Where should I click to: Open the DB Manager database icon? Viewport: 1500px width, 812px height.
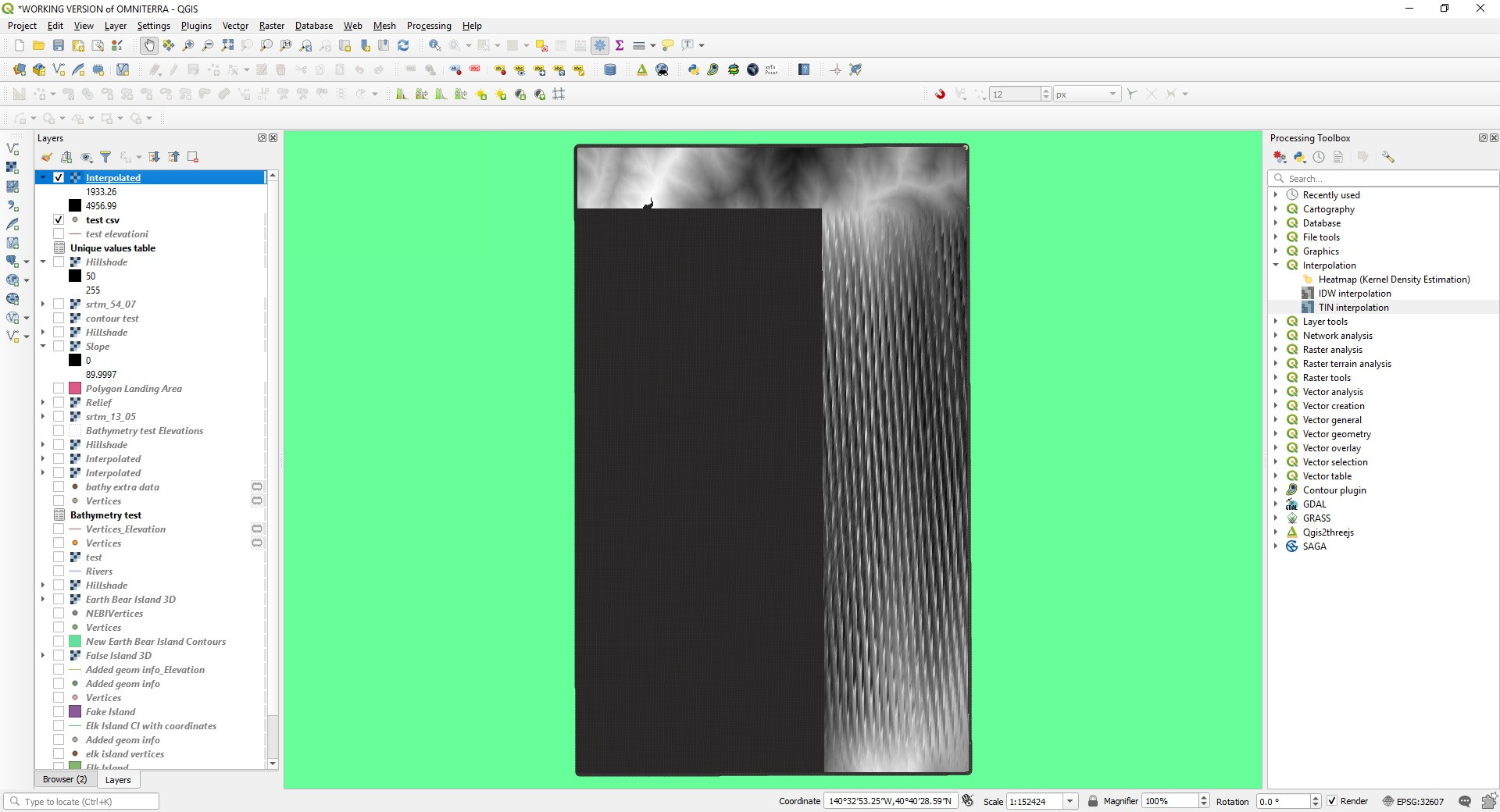[x=610, y=69]
